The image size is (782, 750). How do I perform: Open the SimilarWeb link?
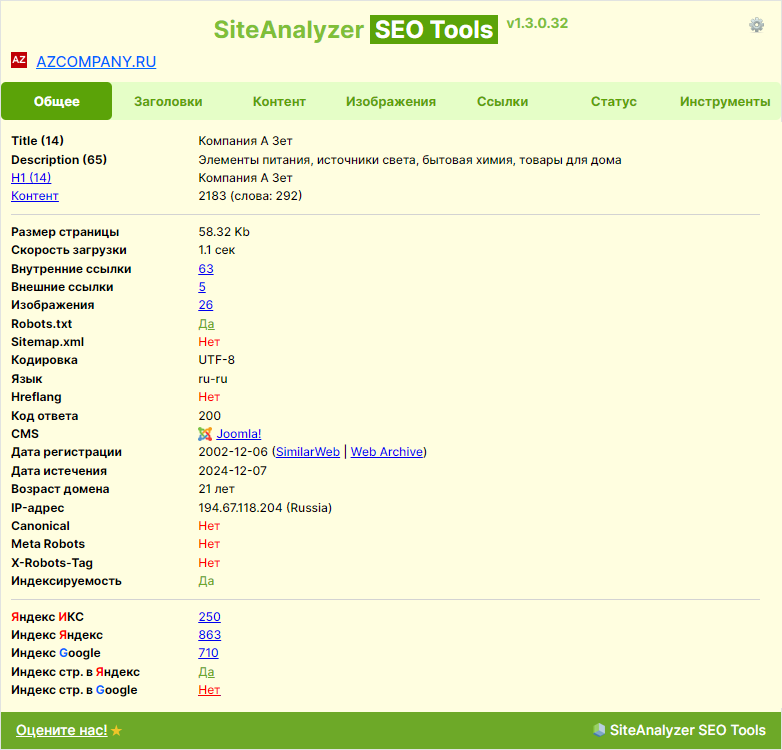tap(308, 452)
